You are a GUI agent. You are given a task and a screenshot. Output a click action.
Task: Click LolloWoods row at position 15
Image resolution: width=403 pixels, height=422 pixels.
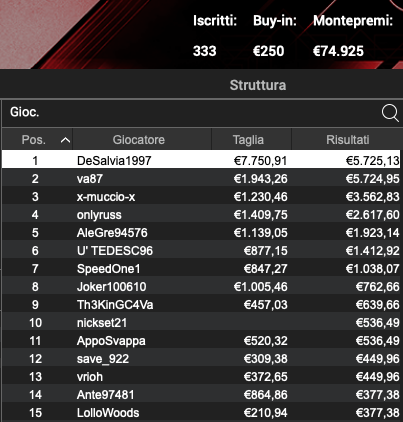coord(202,413)
